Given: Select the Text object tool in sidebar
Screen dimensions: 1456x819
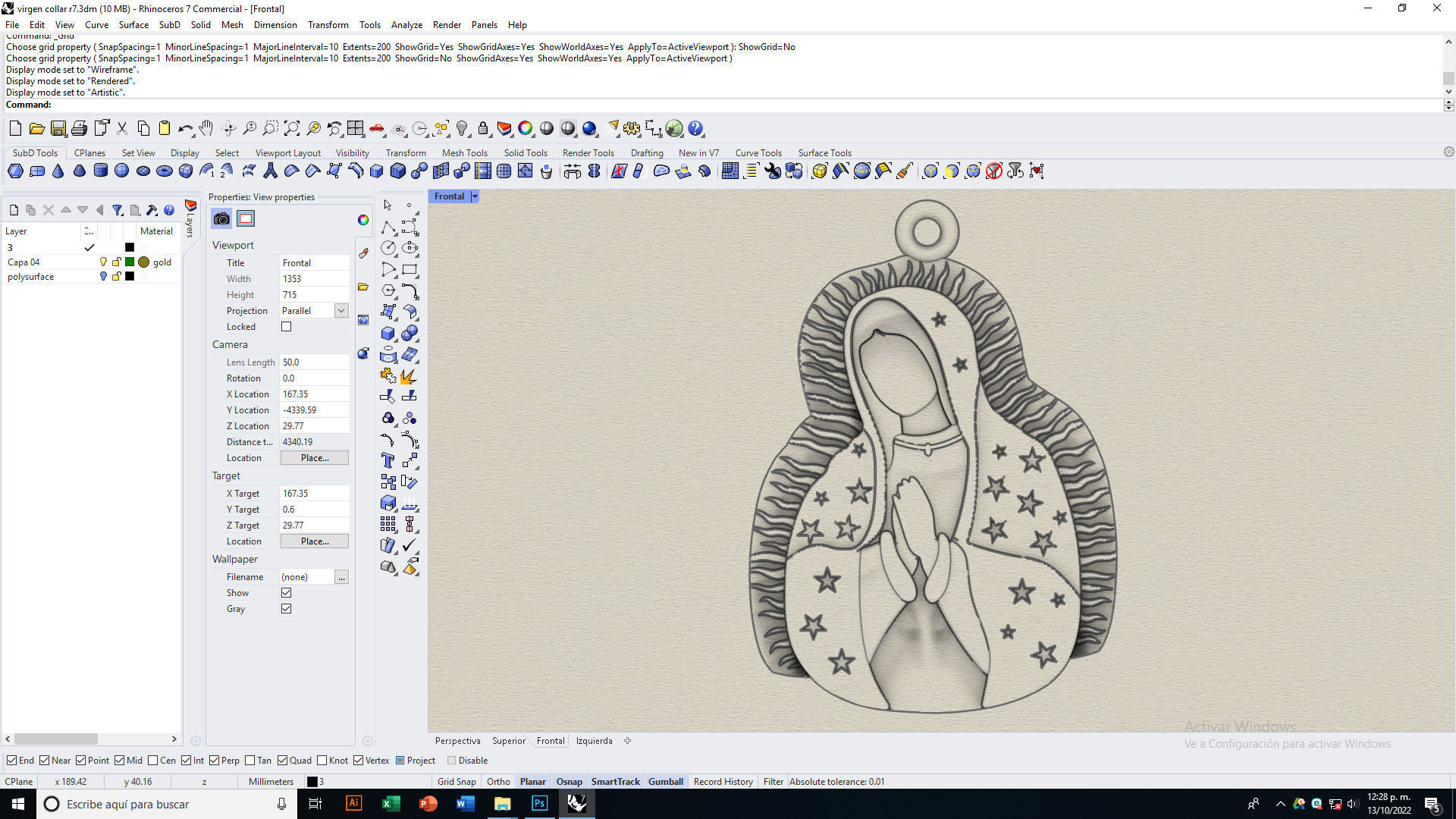Looking at the screenshot, I should pyautogui.click(x=388, y=460).
